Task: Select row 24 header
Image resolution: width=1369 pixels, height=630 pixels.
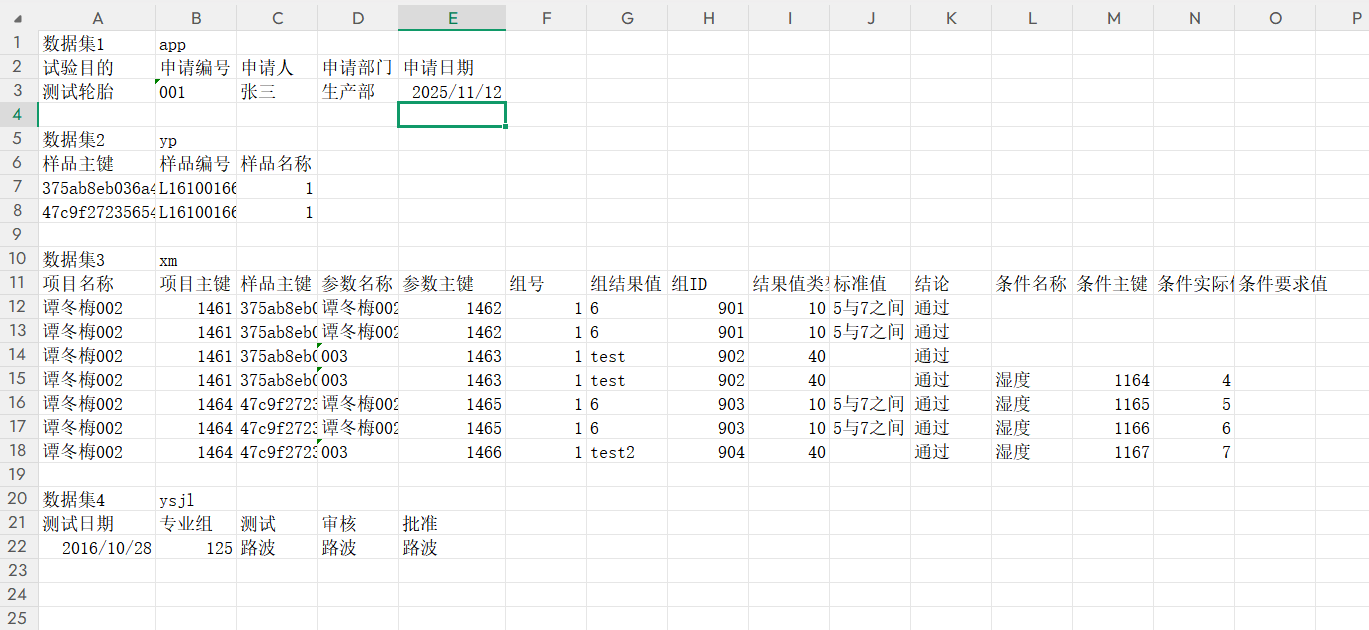Action: (19, 595)
